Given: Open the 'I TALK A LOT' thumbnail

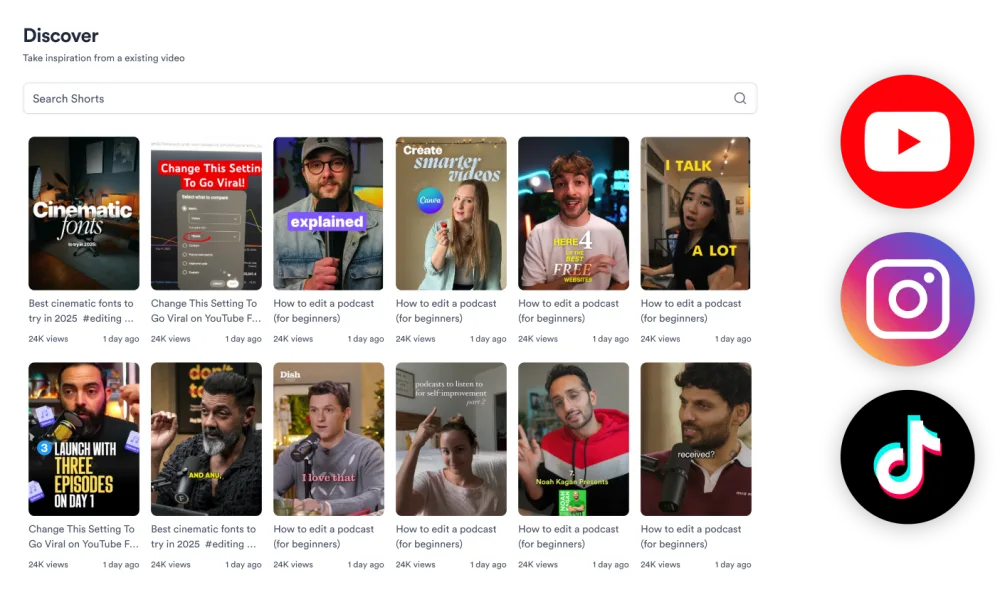Looking at the screenshot, I should click(696, 214).
